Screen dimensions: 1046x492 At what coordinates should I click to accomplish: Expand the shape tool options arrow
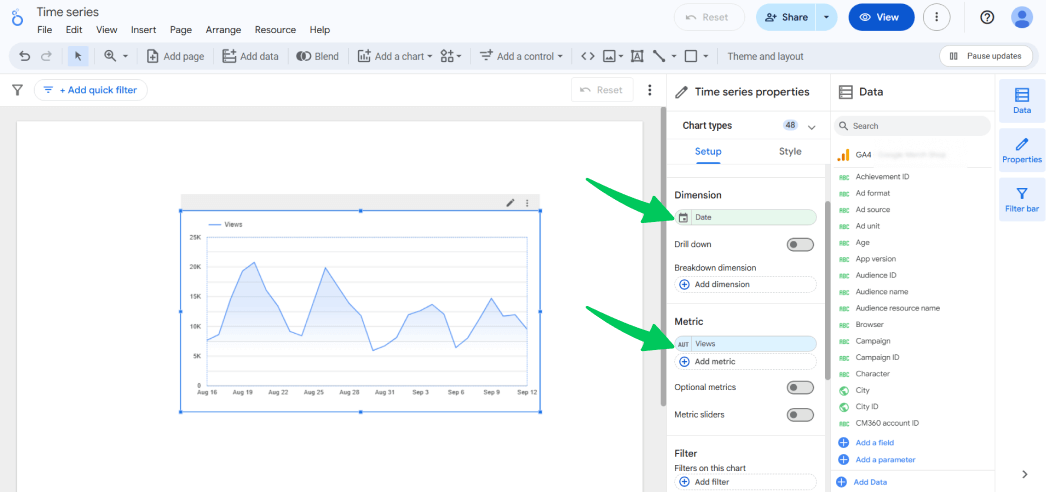706,57
